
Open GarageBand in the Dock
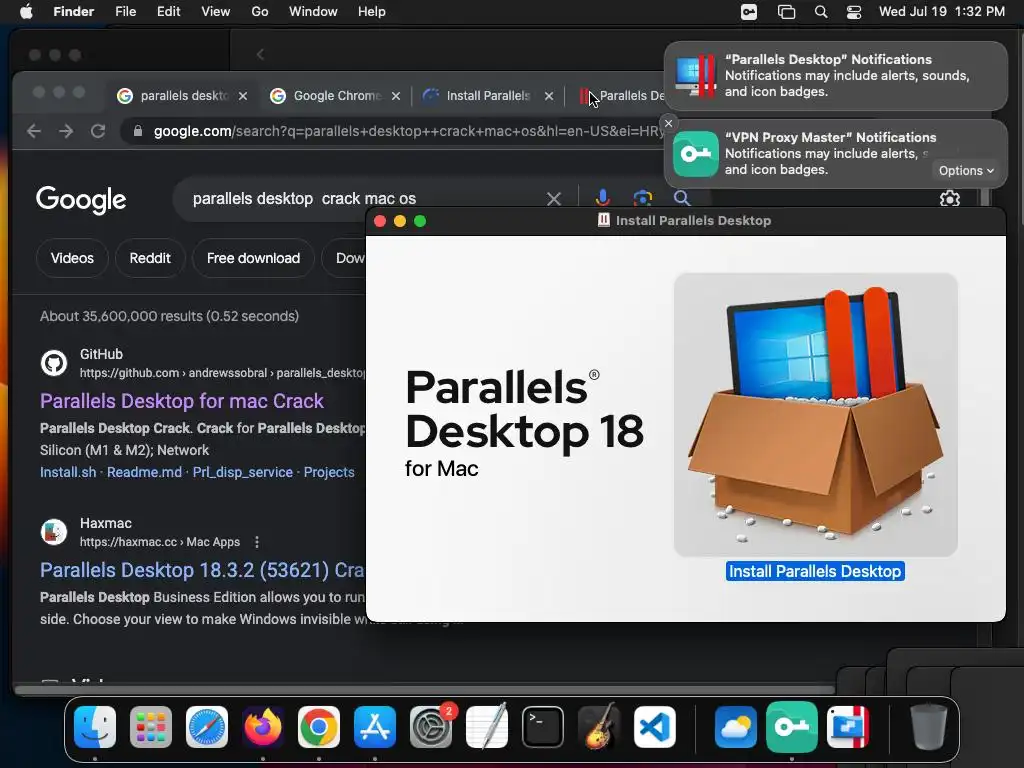pyautogui.click(x=599, y=727)
